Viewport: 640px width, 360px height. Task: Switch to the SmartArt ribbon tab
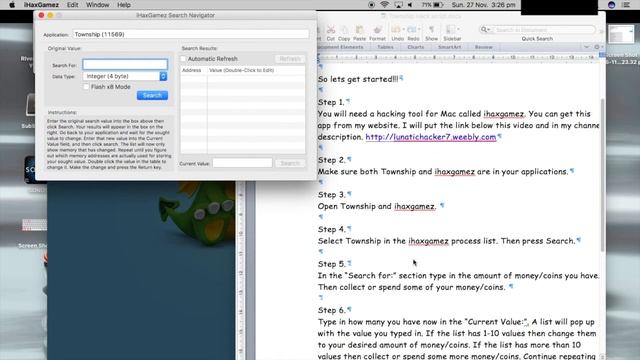point(449,47)
